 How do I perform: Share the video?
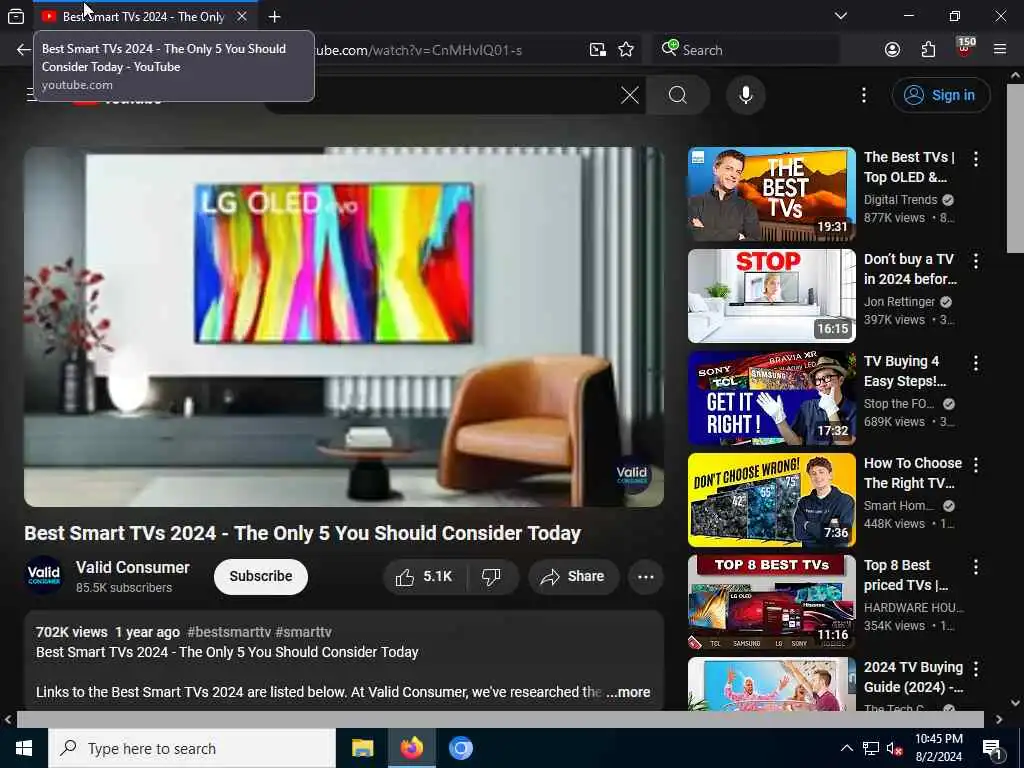[573, 576]
